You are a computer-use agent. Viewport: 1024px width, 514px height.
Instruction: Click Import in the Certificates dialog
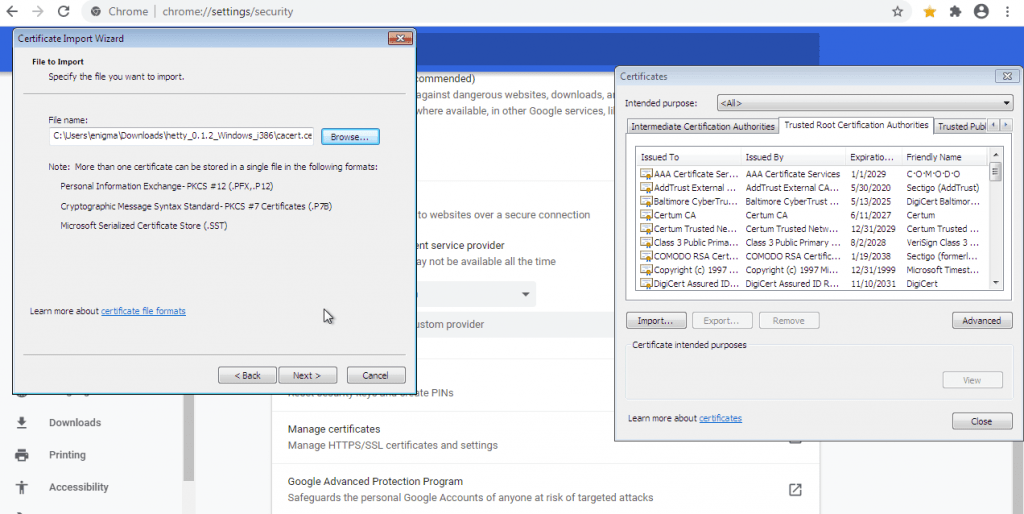(656, 321)
